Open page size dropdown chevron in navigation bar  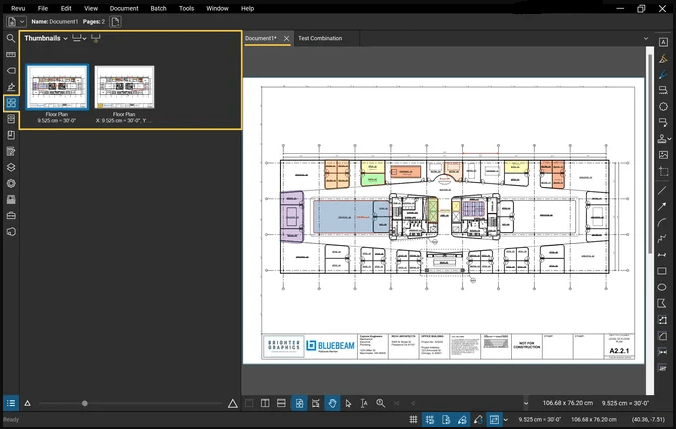pyautogui.click(x=526, y=404)
